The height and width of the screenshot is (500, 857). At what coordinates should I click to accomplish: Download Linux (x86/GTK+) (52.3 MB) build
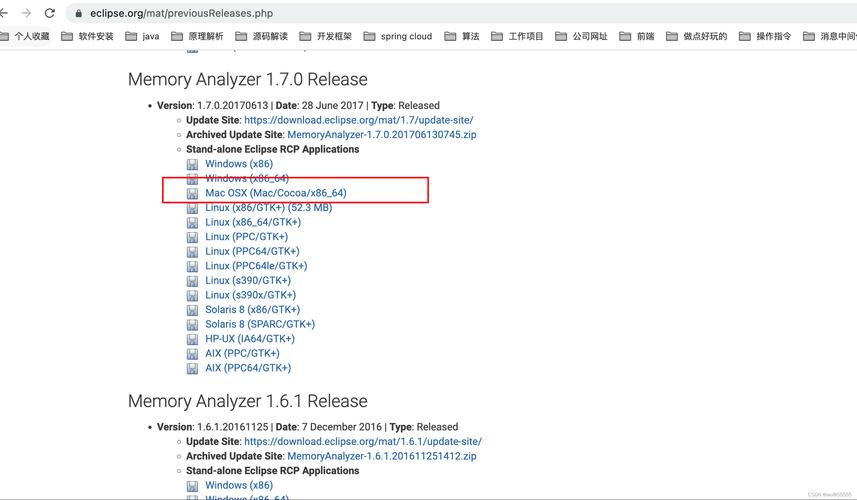(268, 208)
